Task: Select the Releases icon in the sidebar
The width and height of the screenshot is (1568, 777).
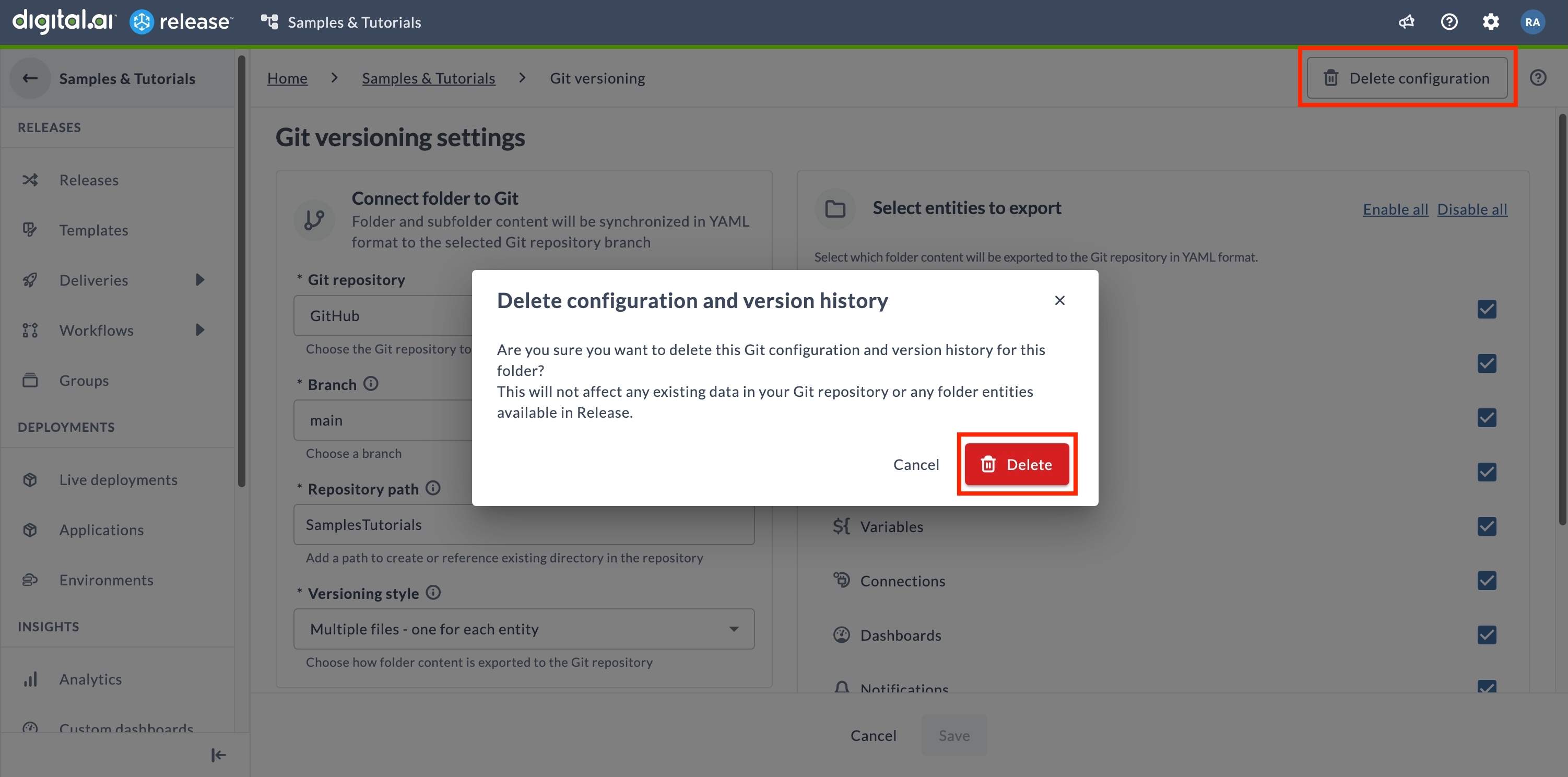Action: pyautogui.click(x=30, y=180)
